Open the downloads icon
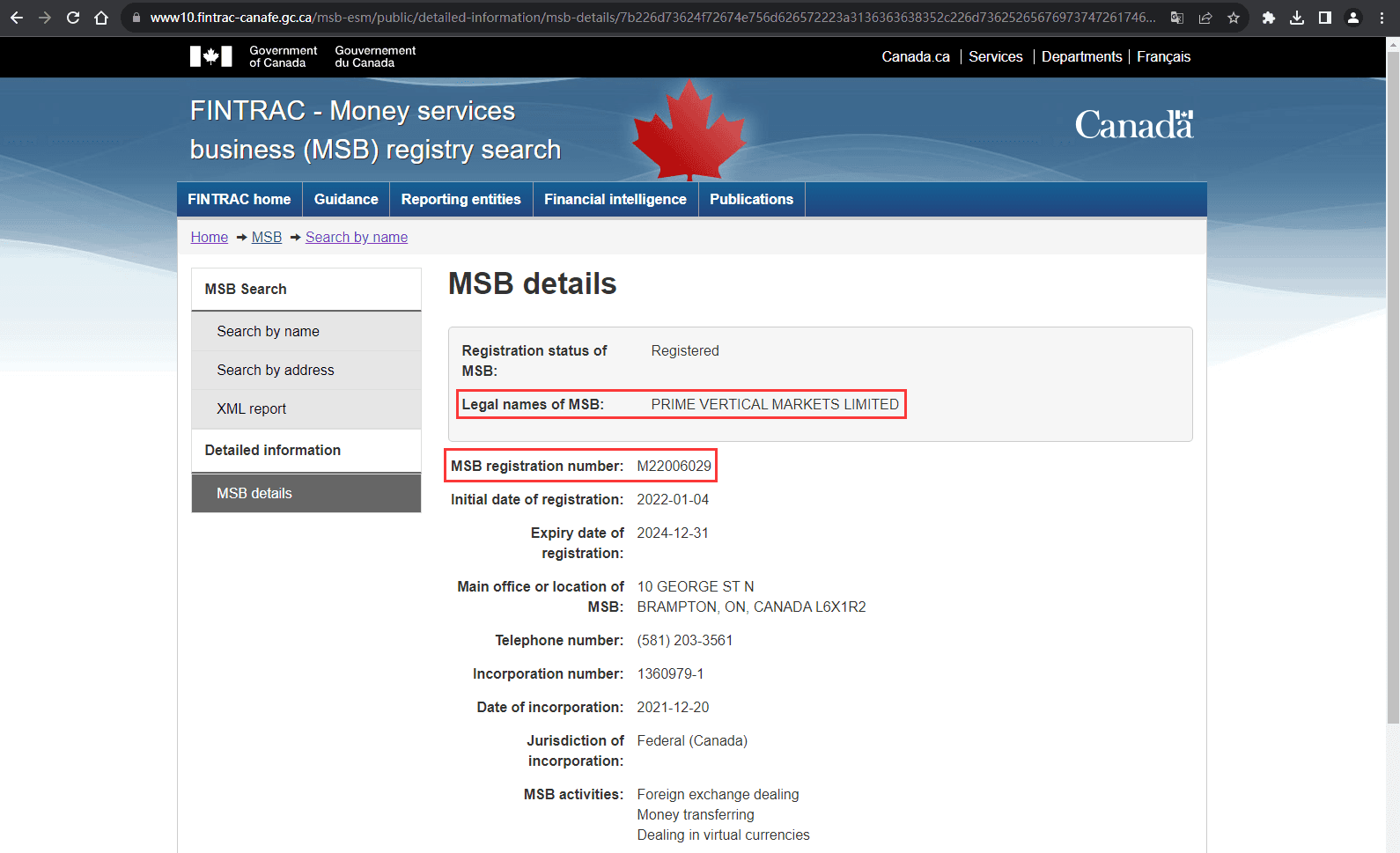This screenshot has width=1400, height=853. [1297, 18]
